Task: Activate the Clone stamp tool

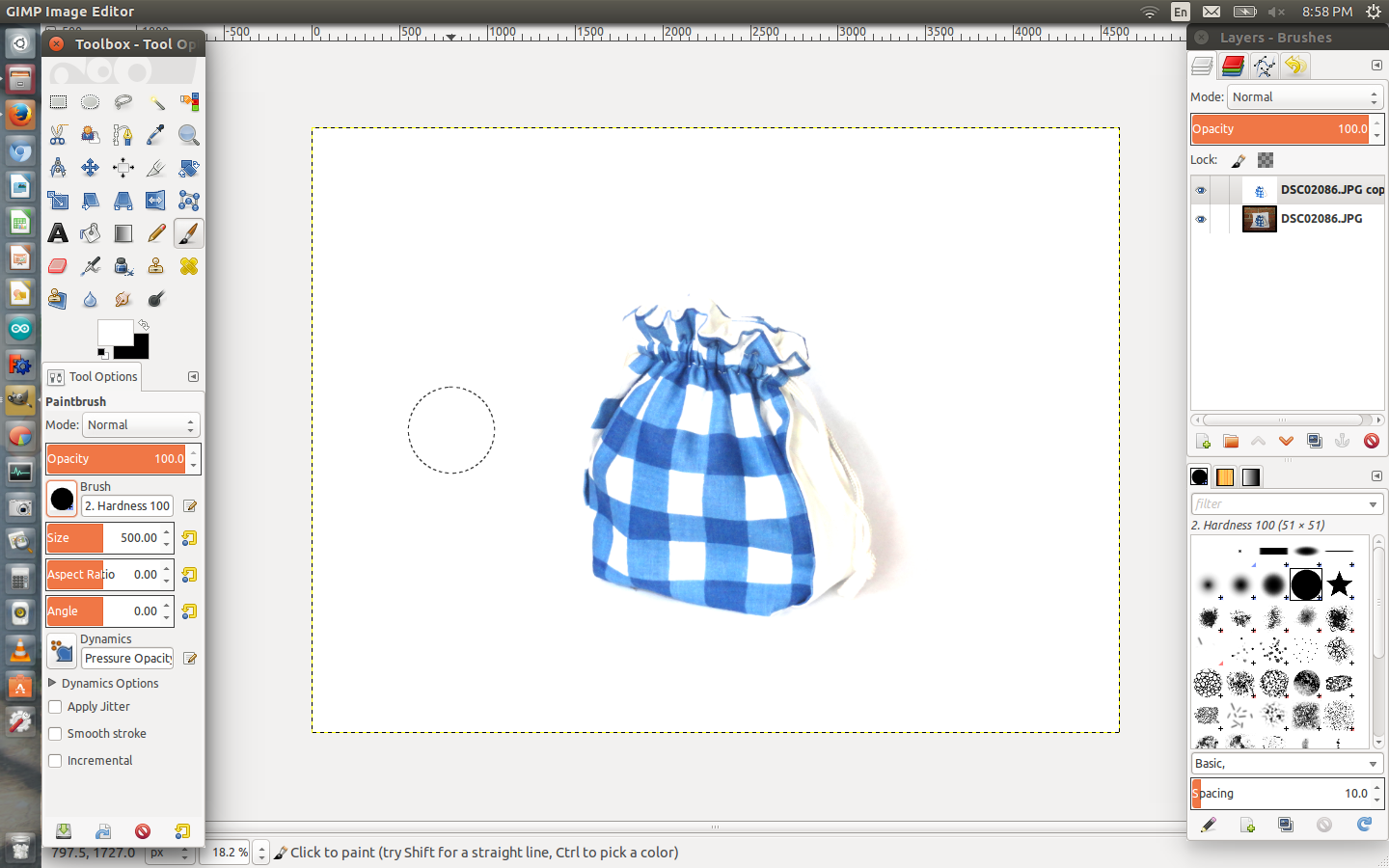Action: [x=155, y=265]
